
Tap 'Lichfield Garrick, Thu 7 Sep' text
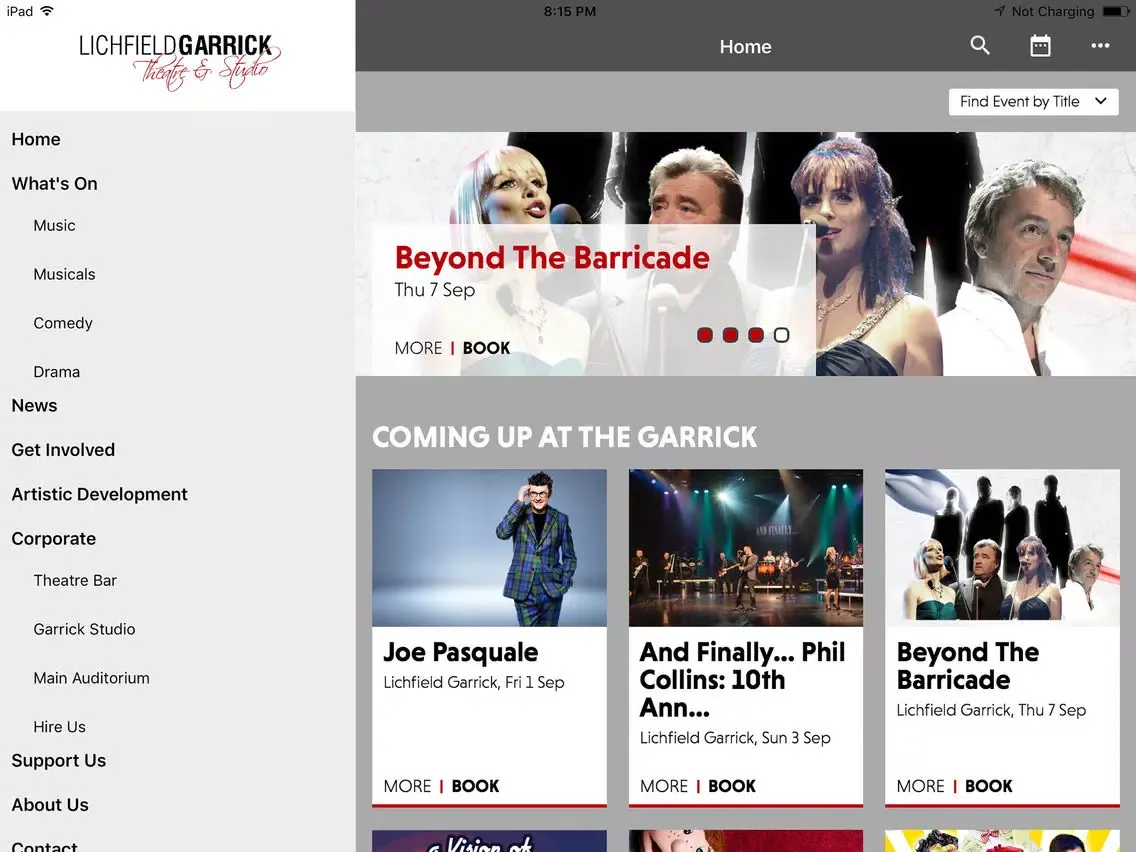pos(991,710)
